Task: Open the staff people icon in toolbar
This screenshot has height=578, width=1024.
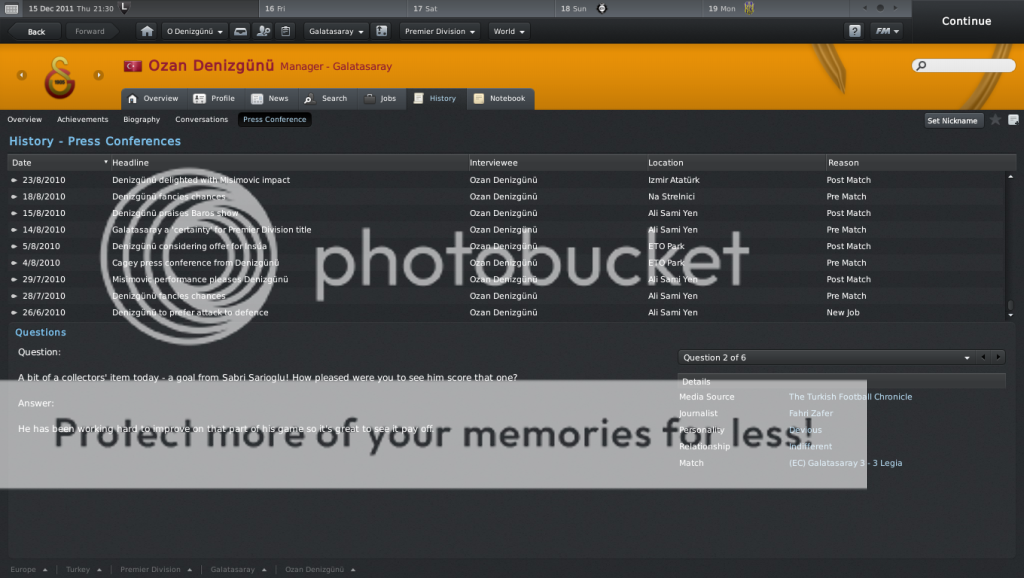Action: pyautogui.click(x=263, y=31)
